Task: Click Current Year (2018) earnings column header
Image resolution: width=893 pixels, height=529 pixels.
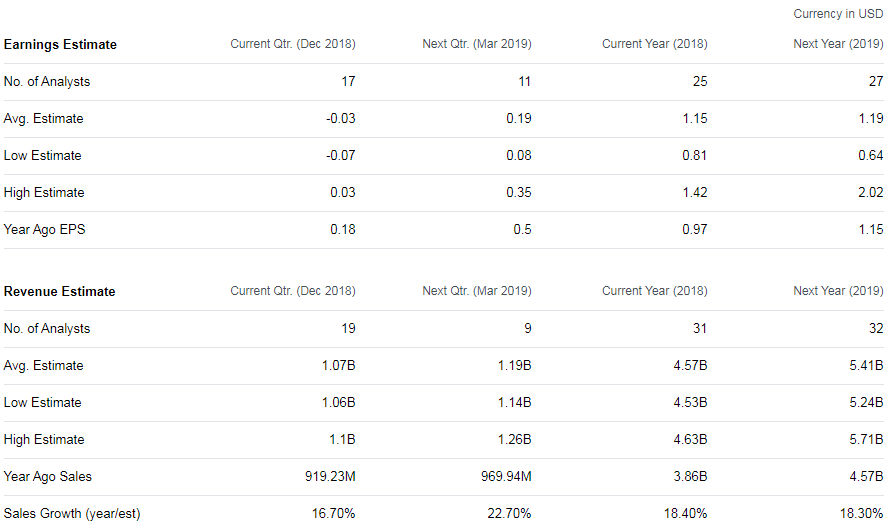Action: [x=654, y=44]
